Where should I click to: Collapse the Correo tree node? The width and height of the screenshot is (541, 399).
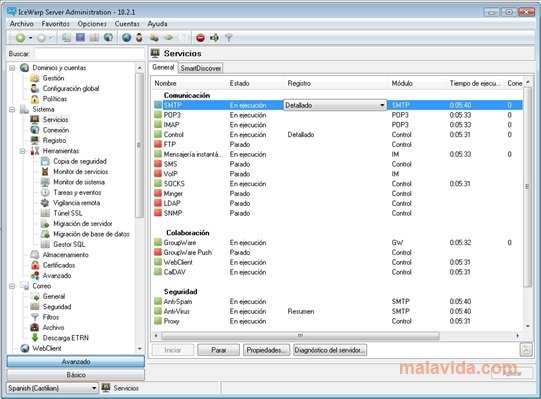[x=12, y=286]
